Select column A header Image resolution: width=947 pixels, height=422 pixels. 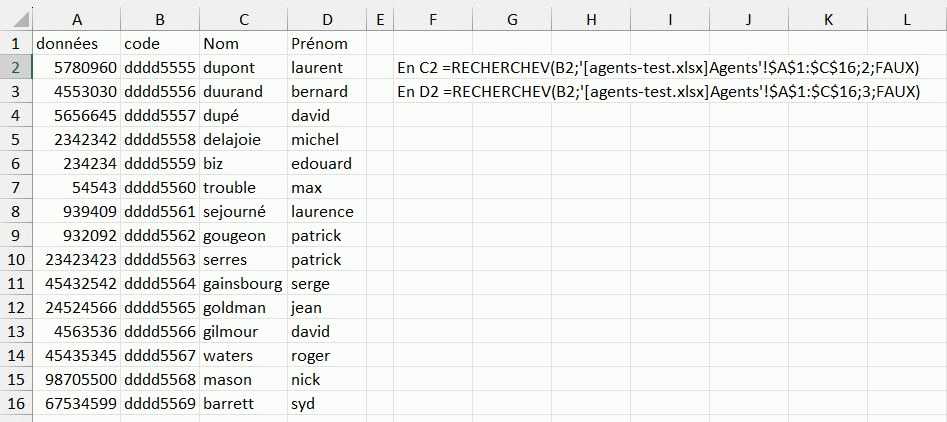pyautogui.click(x=77, y=18)
